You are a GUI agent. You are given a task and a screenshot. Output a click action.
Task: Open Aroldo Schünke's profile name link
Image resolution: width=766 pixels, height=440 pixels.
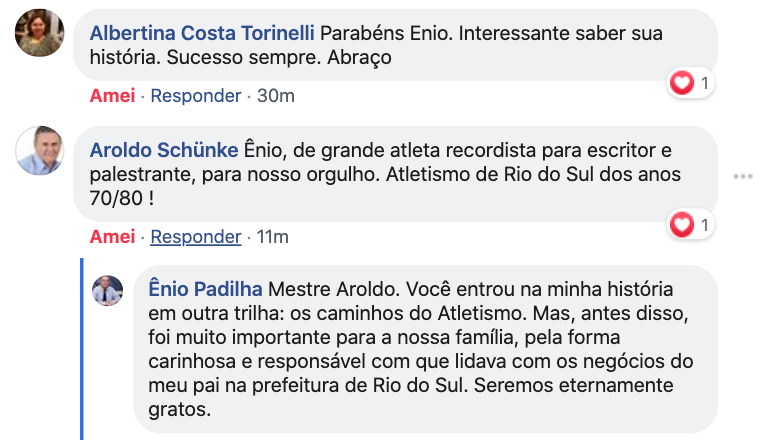(x=164, y=150)
